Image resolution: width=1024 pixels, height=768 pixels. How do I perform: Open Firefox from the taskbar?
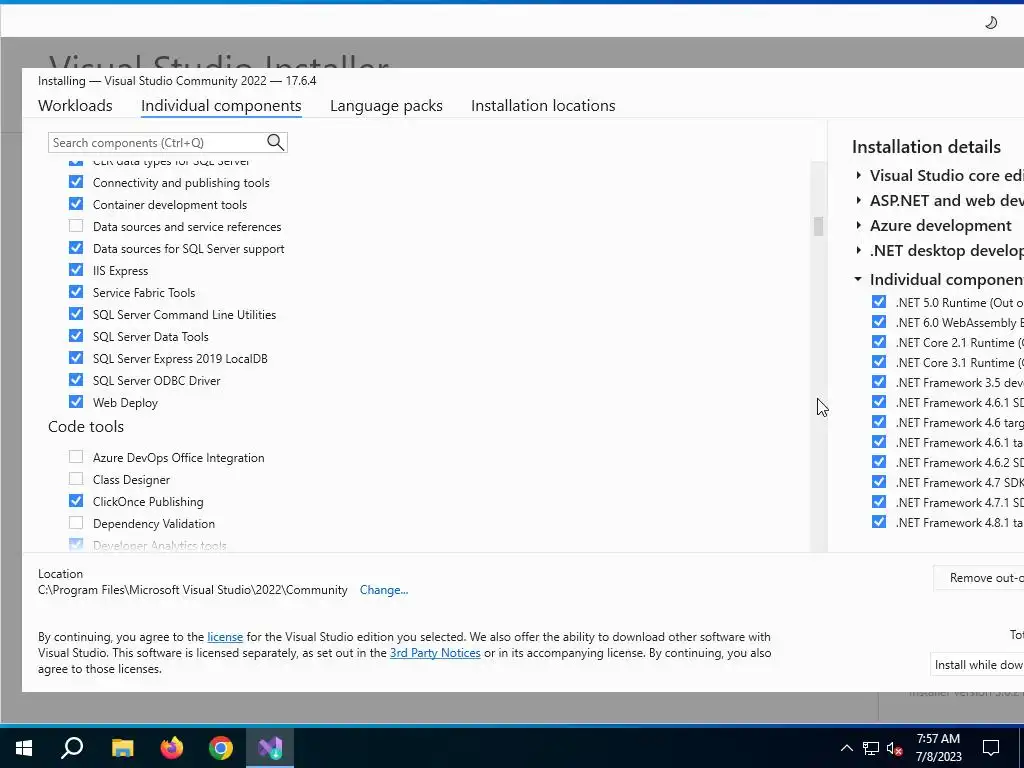pyautogui.click(x=172, y=747)
